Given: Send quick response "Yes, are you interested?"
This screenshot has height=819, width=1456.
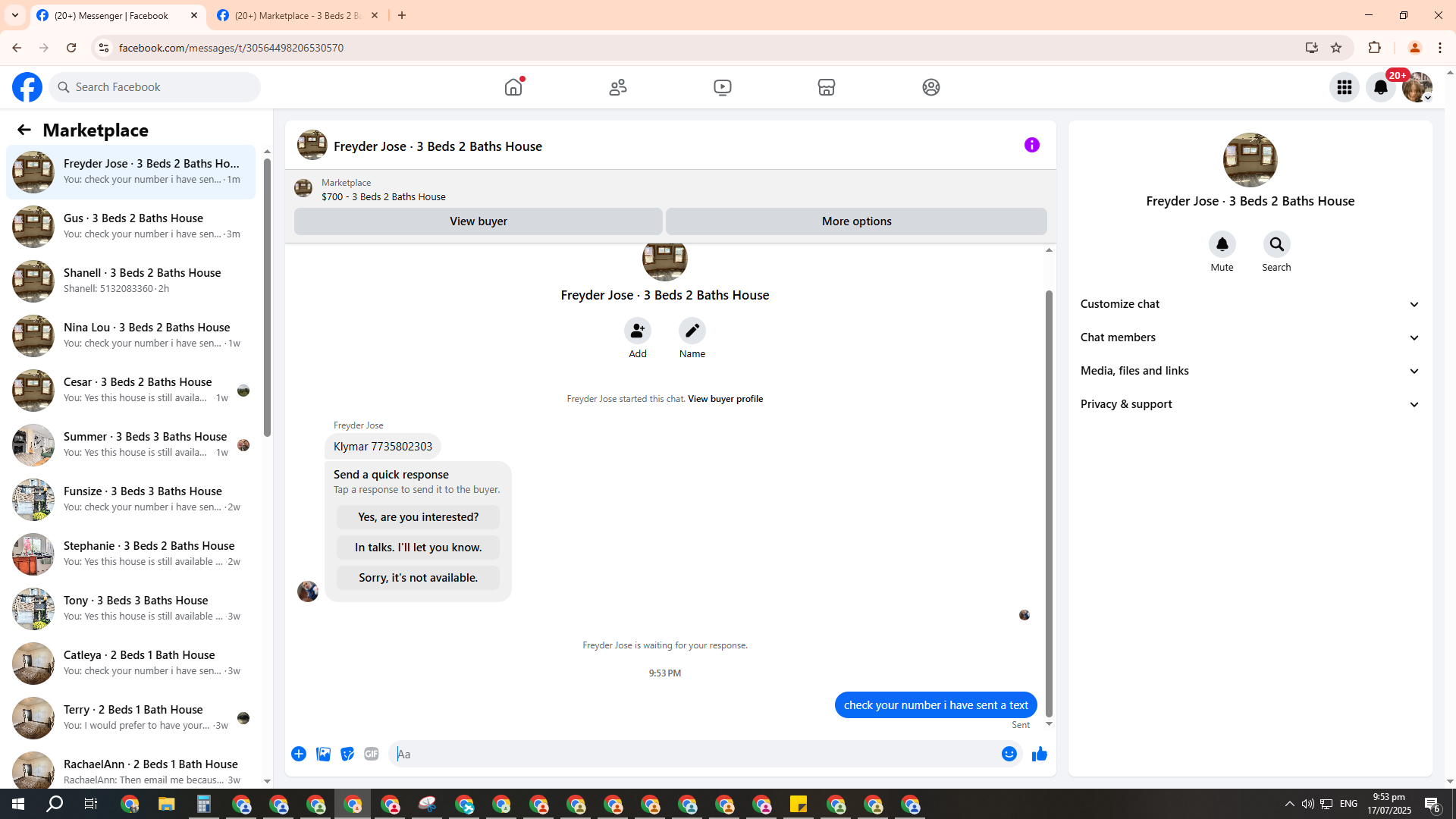Looking at the screenshot, I should pyautogui.click(x=419, y=517).
